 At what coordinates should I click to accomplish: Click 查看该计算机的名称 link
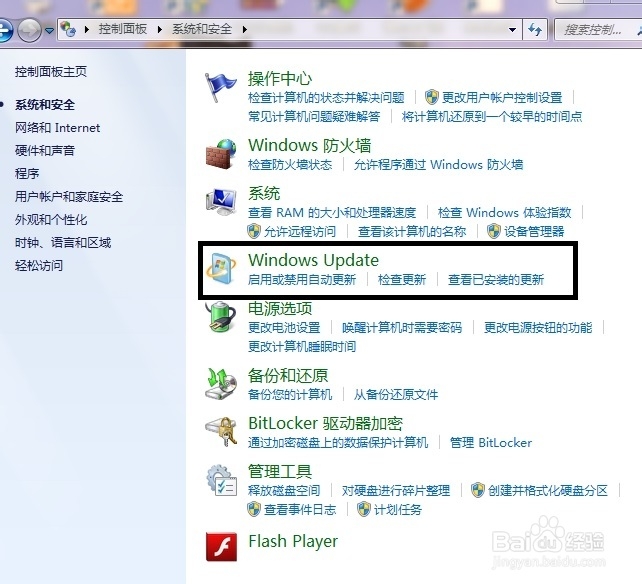tap(412, 232)
